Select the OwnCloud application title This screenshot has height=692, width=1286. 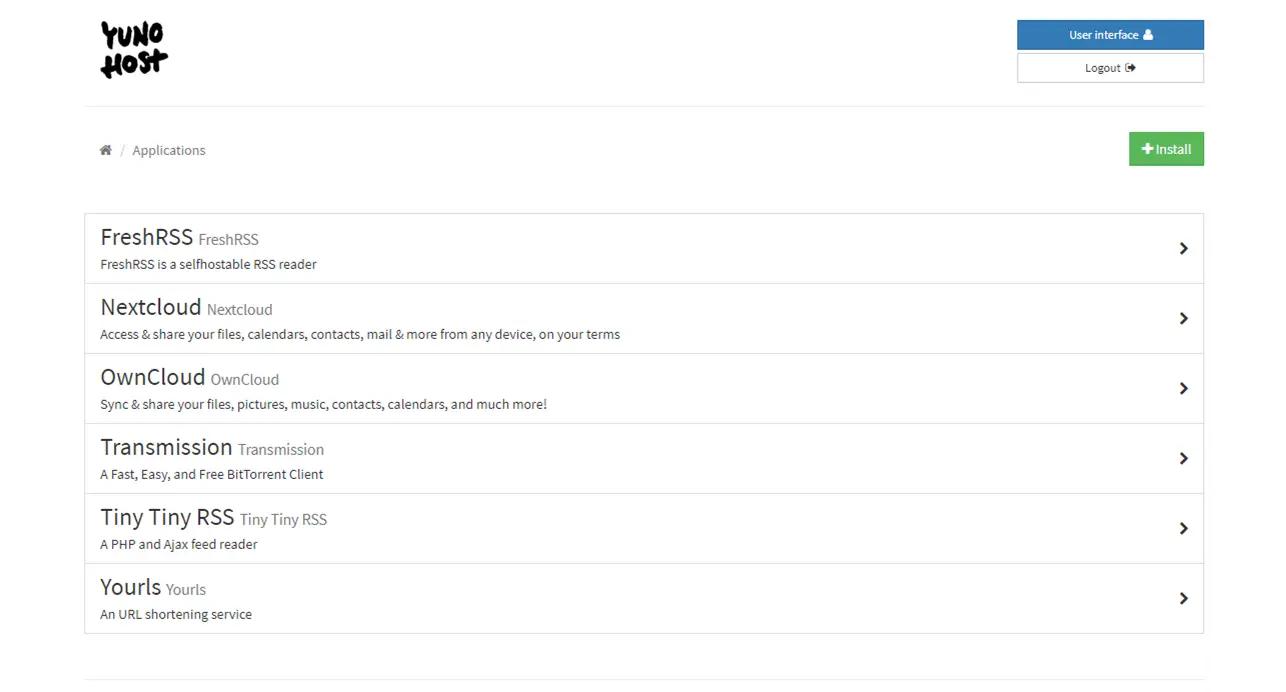coord(153,378)
